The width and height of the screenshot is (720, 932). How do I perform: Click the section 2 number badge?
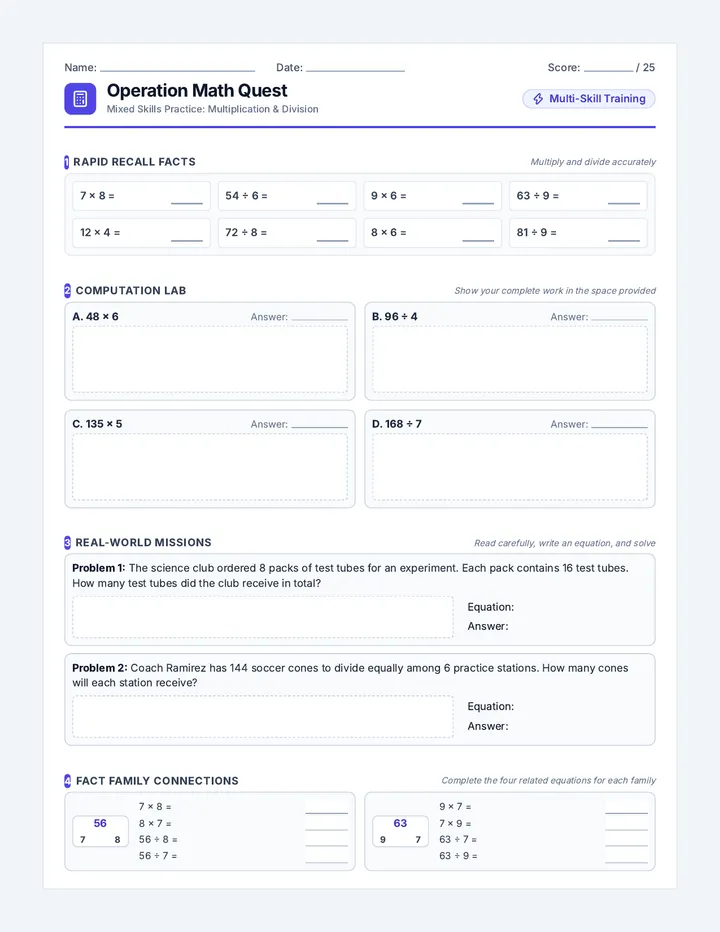67,291
